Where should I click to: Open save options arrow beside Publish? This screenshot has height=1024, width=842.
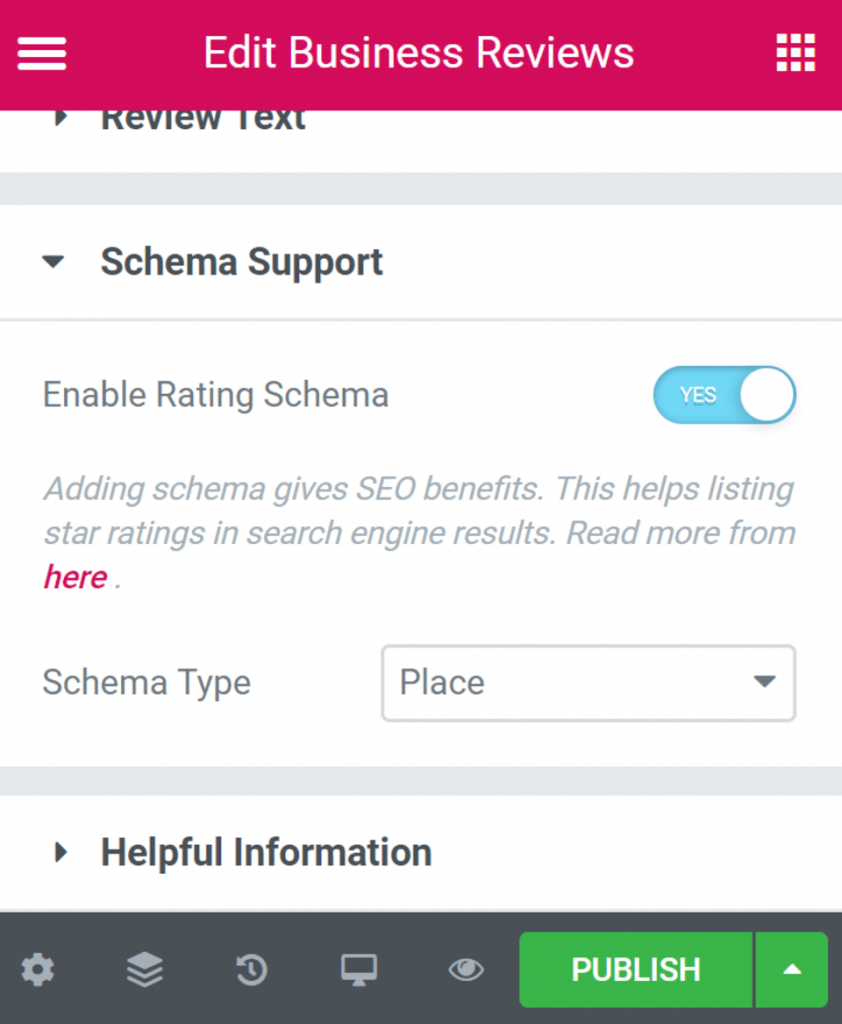click(792, 969)
